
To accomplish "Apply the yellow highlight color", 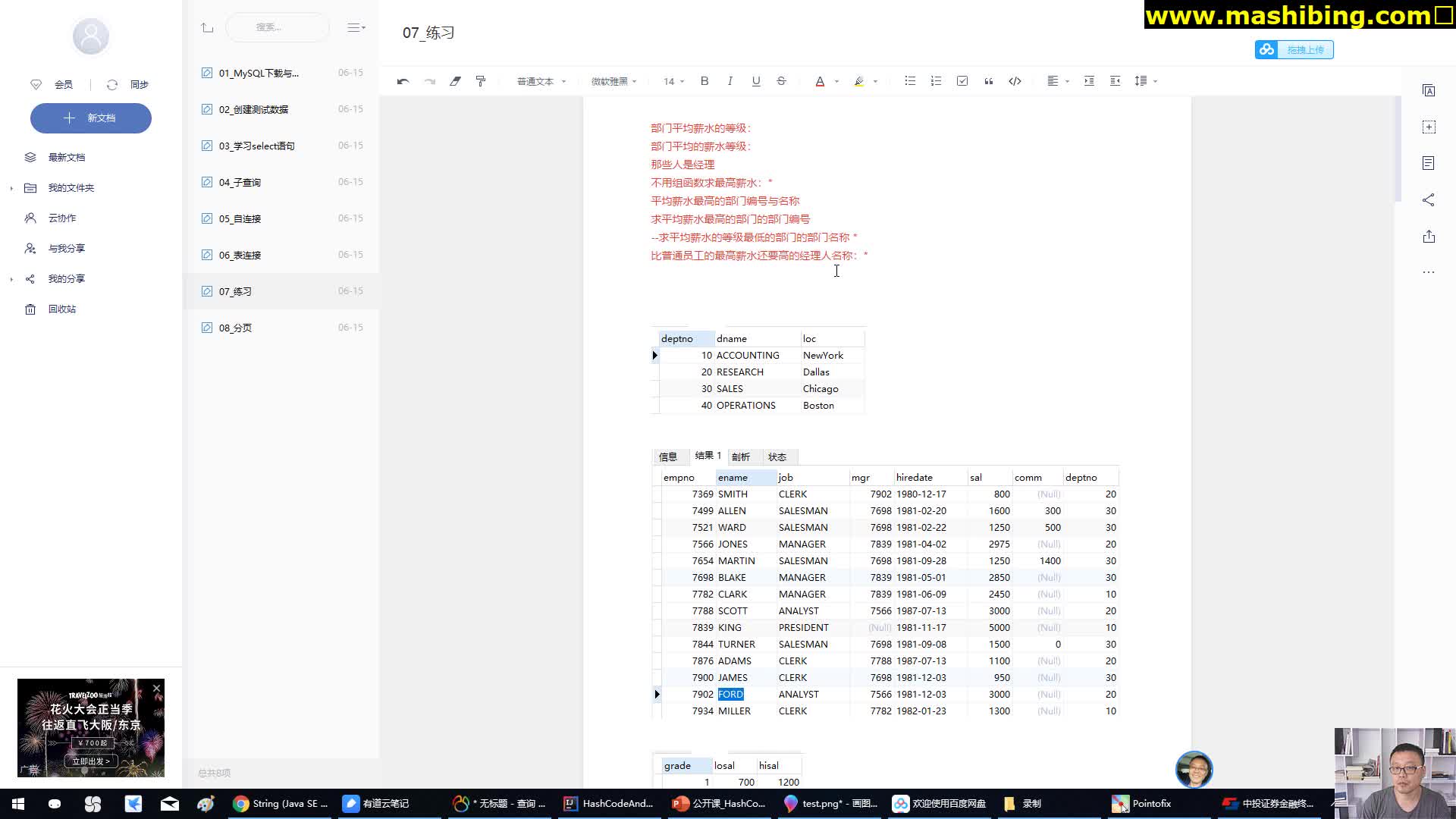I will click(858, 81).
